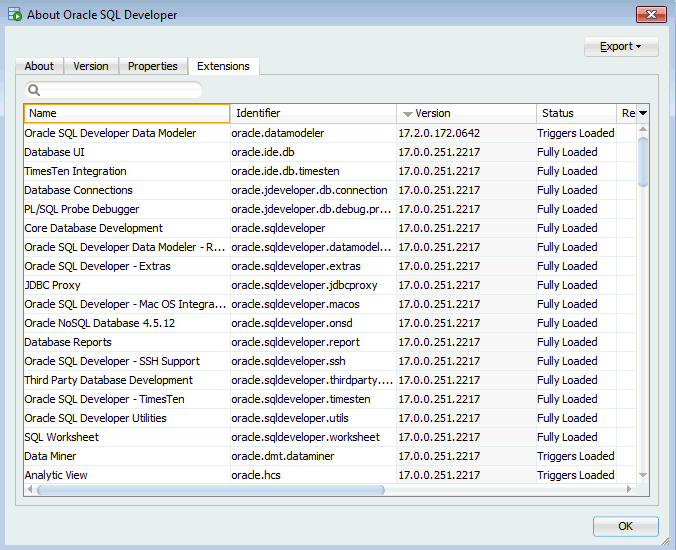
Task: Click the horizontal scrollbar right arrow
Action: pyautogui.click(x=629, y=489)
